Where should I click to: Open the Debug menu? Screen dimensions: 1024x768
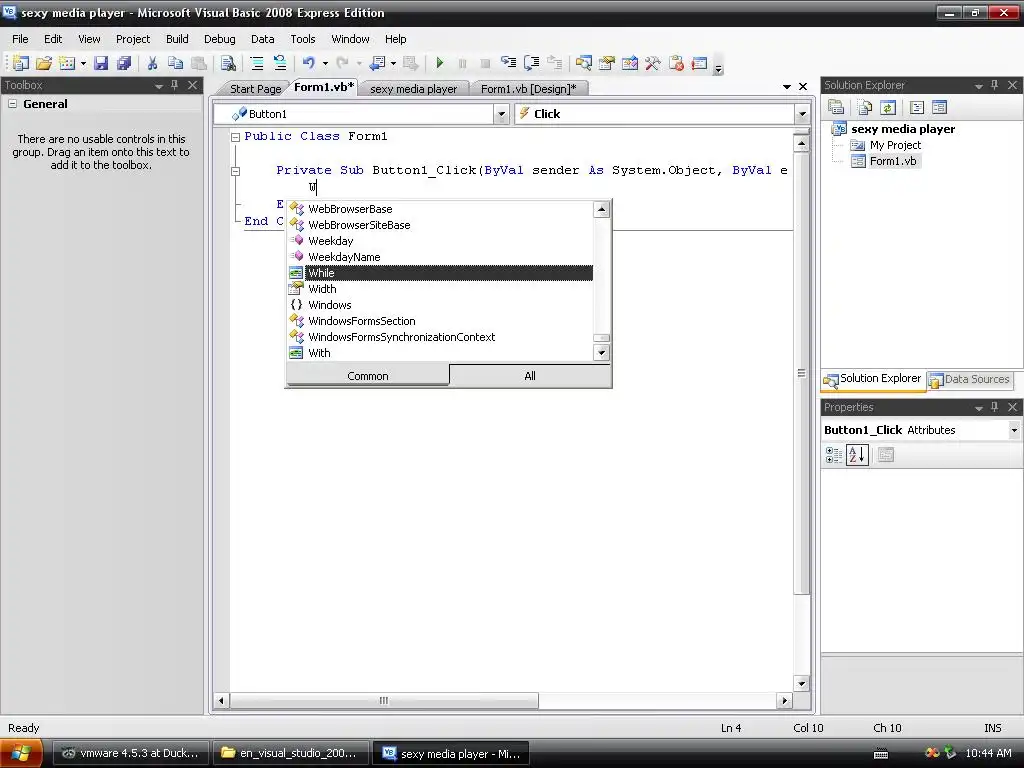(219, 39)
